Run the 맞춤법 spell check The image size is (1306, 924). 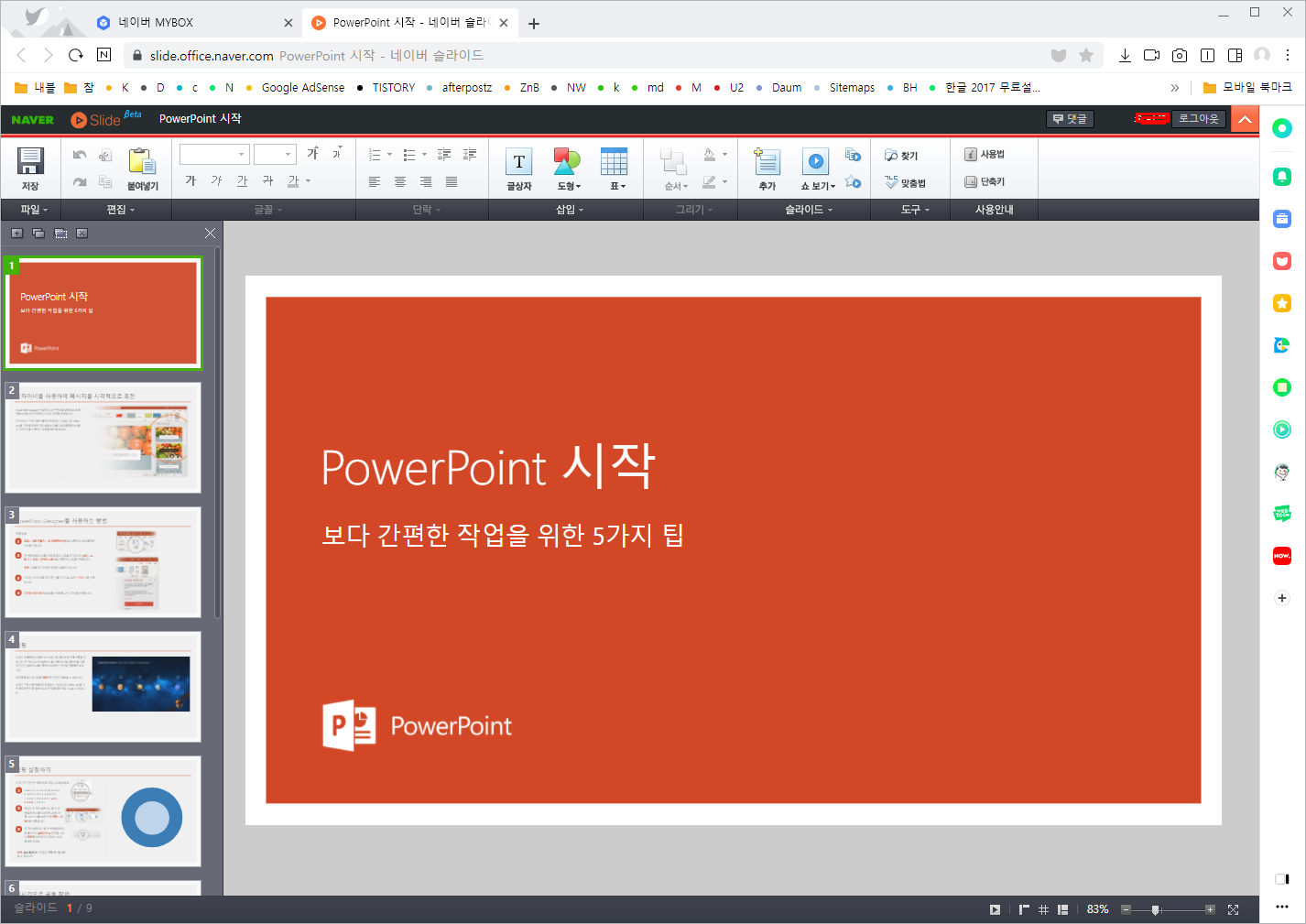click(905, 183)
